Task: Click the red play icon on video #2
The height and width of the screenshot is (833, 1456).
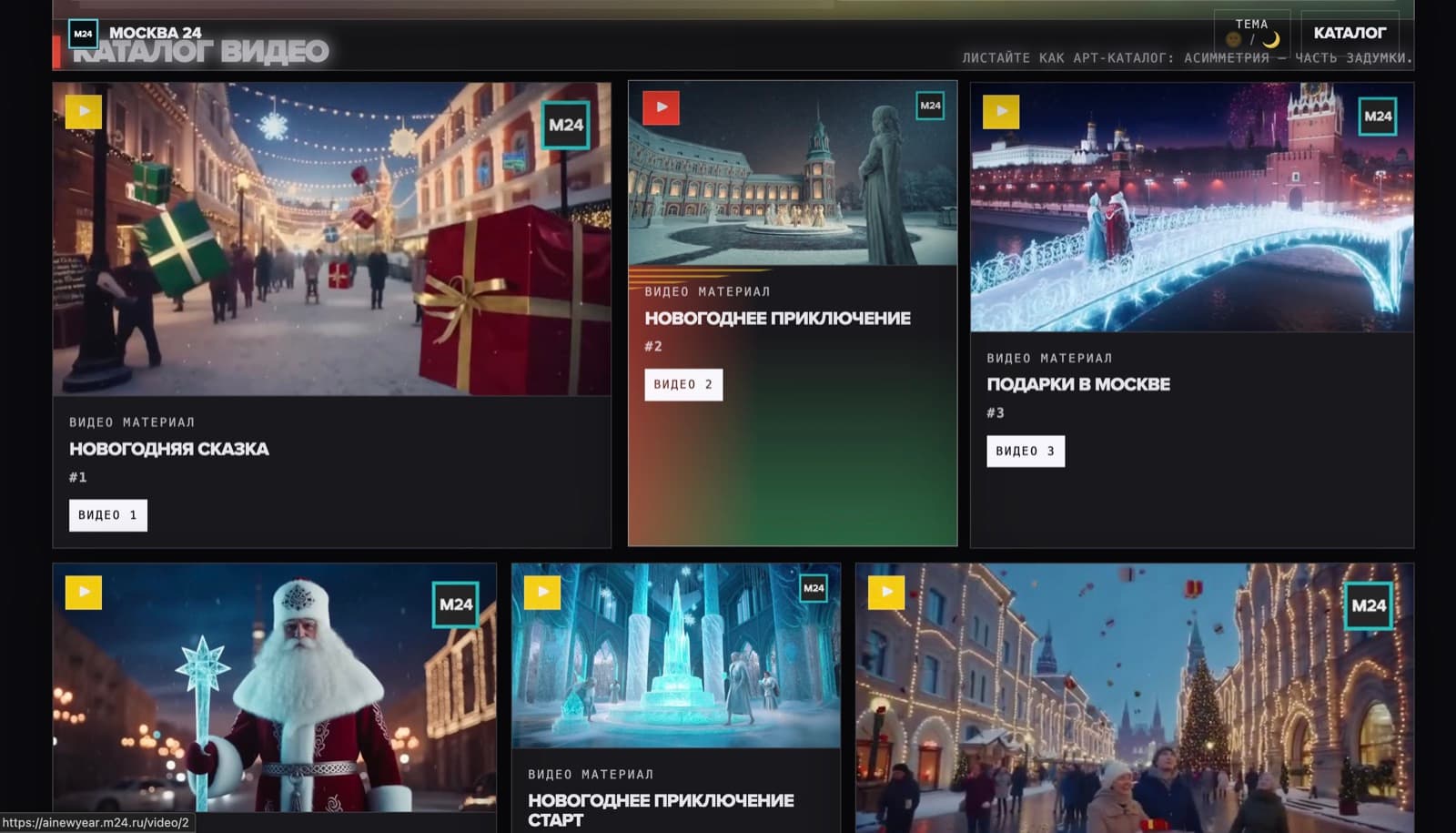Action: coord(662,107)
